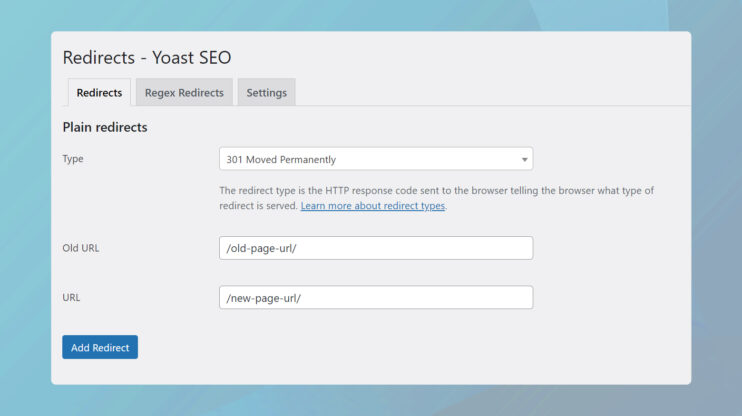Switch to the Redirects tab
The height and width of the screenshot is (416, 742).
tap(99, 92)
